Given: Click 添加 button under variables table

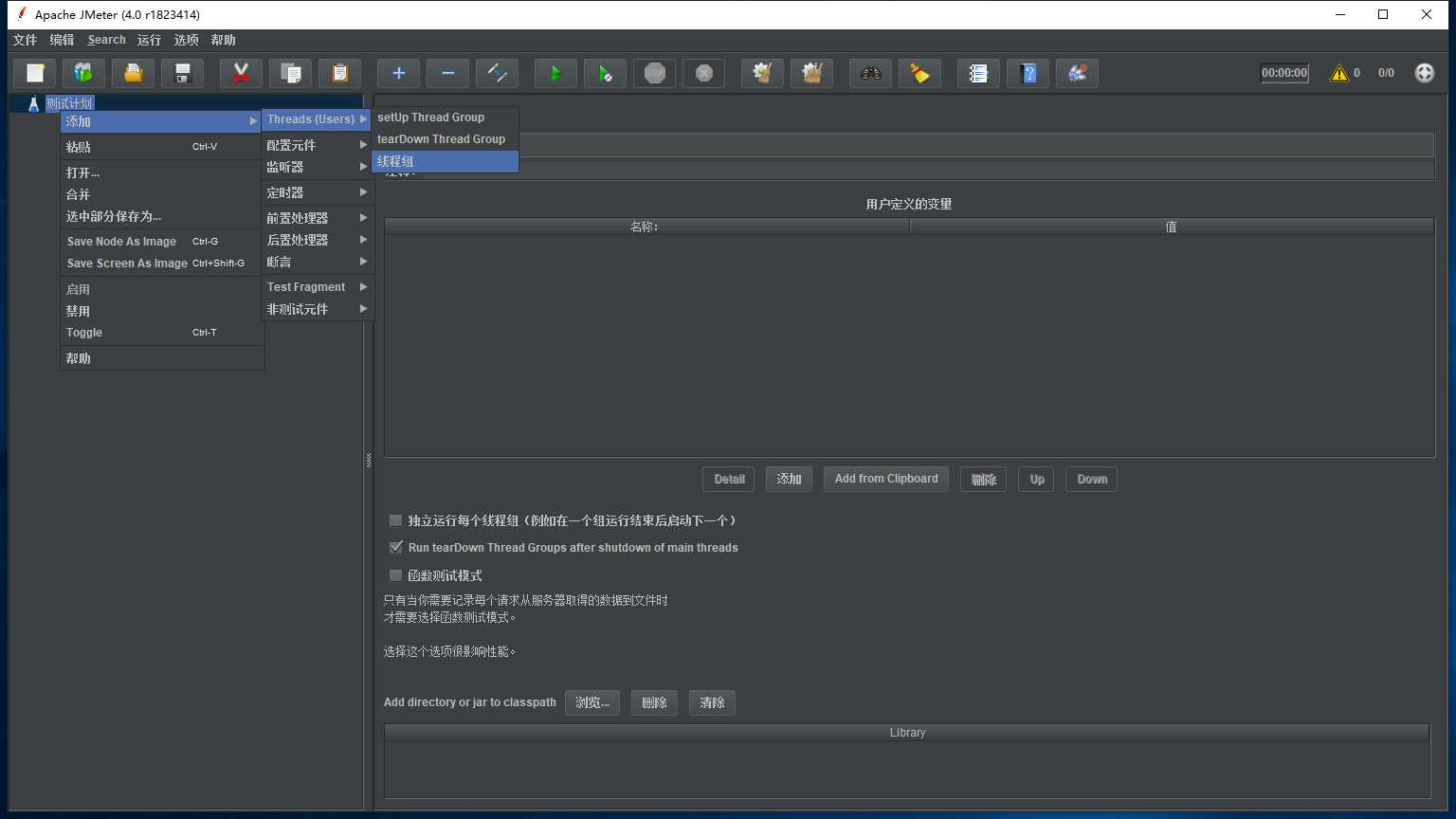Looking at the screenshot, I should point(789,479).
